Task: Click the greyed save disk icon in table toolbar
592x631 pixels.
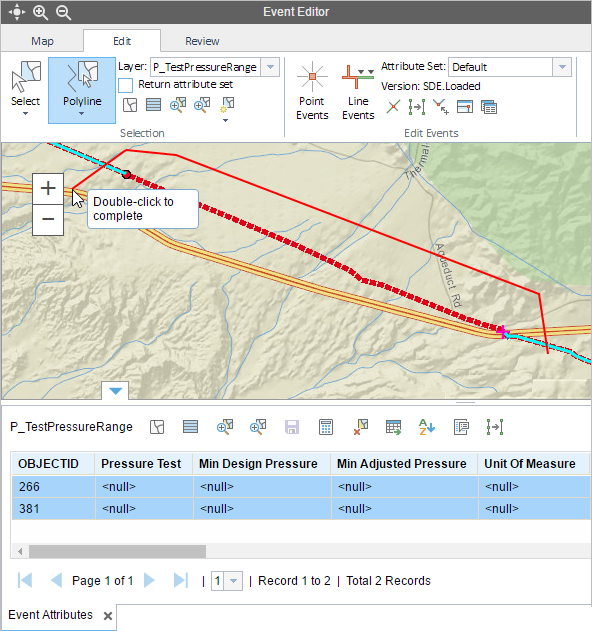Action: 292,427
